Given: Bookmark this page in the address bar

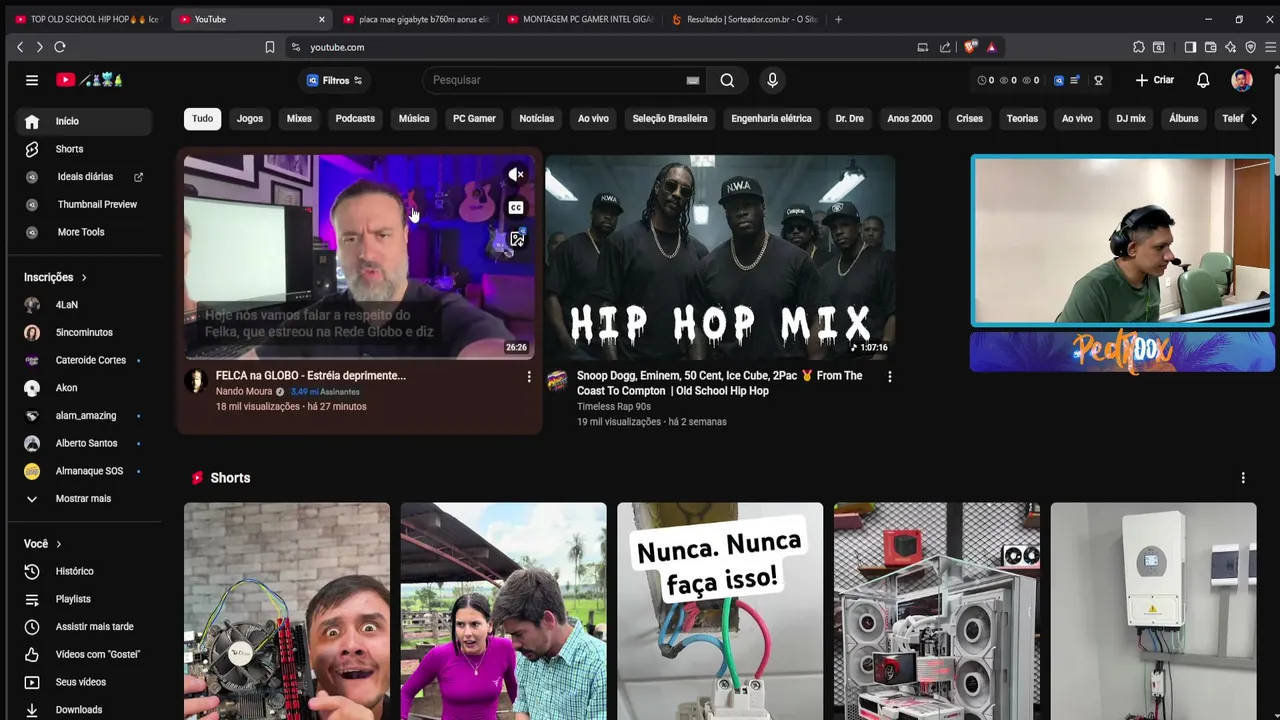Looking at the screenshot, I should click(270, 47).
